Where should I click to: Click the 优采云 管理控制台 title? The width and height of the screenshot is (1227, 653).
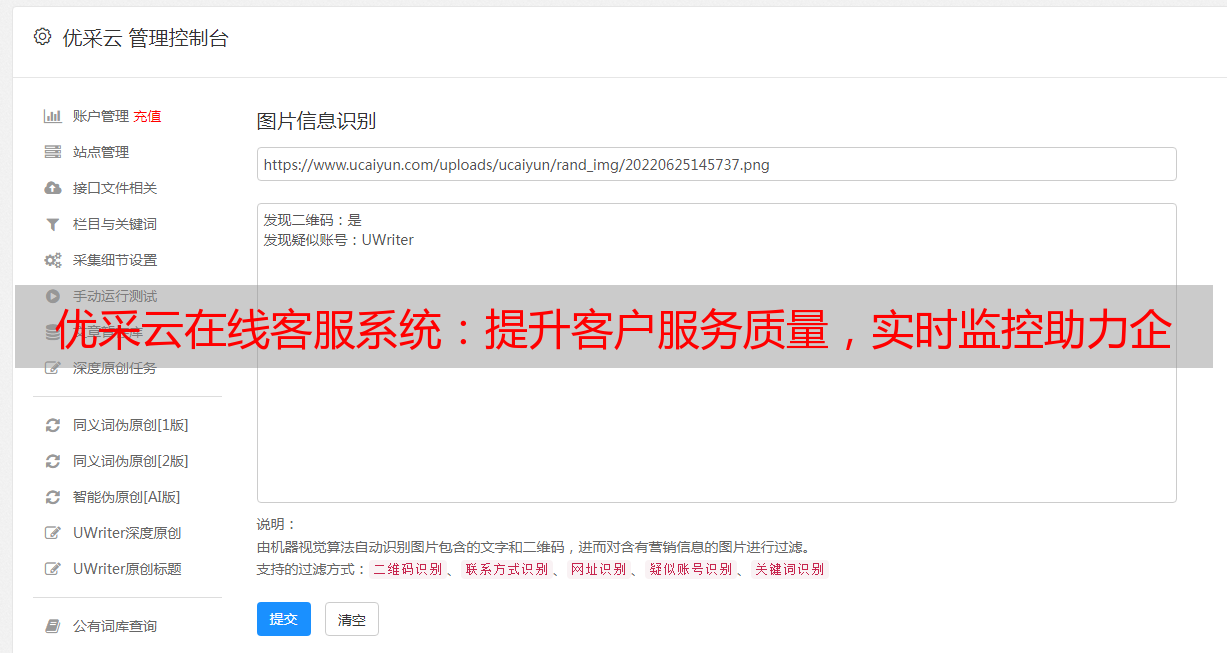[145, 38]
